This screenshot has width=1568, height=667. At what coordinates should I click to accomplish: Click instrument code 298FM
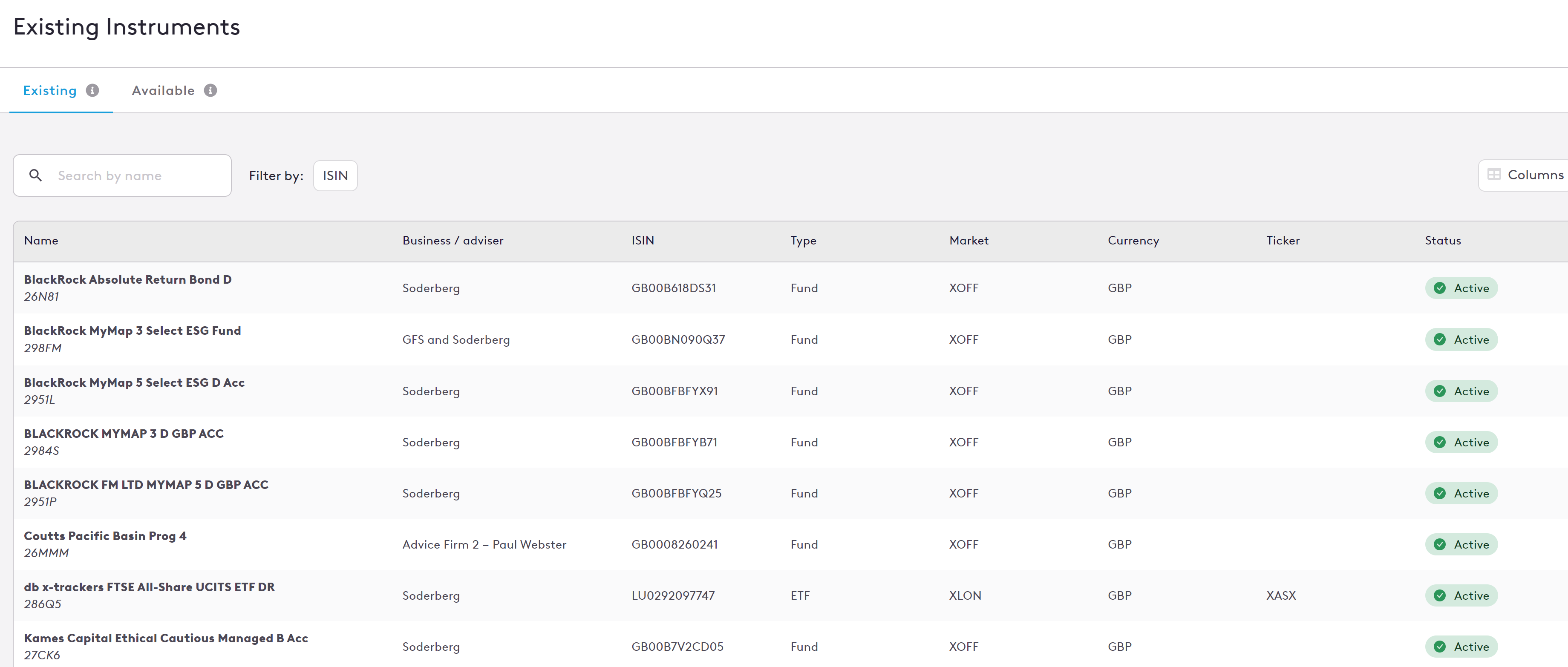pyautogui.click(x=43, y=349)
